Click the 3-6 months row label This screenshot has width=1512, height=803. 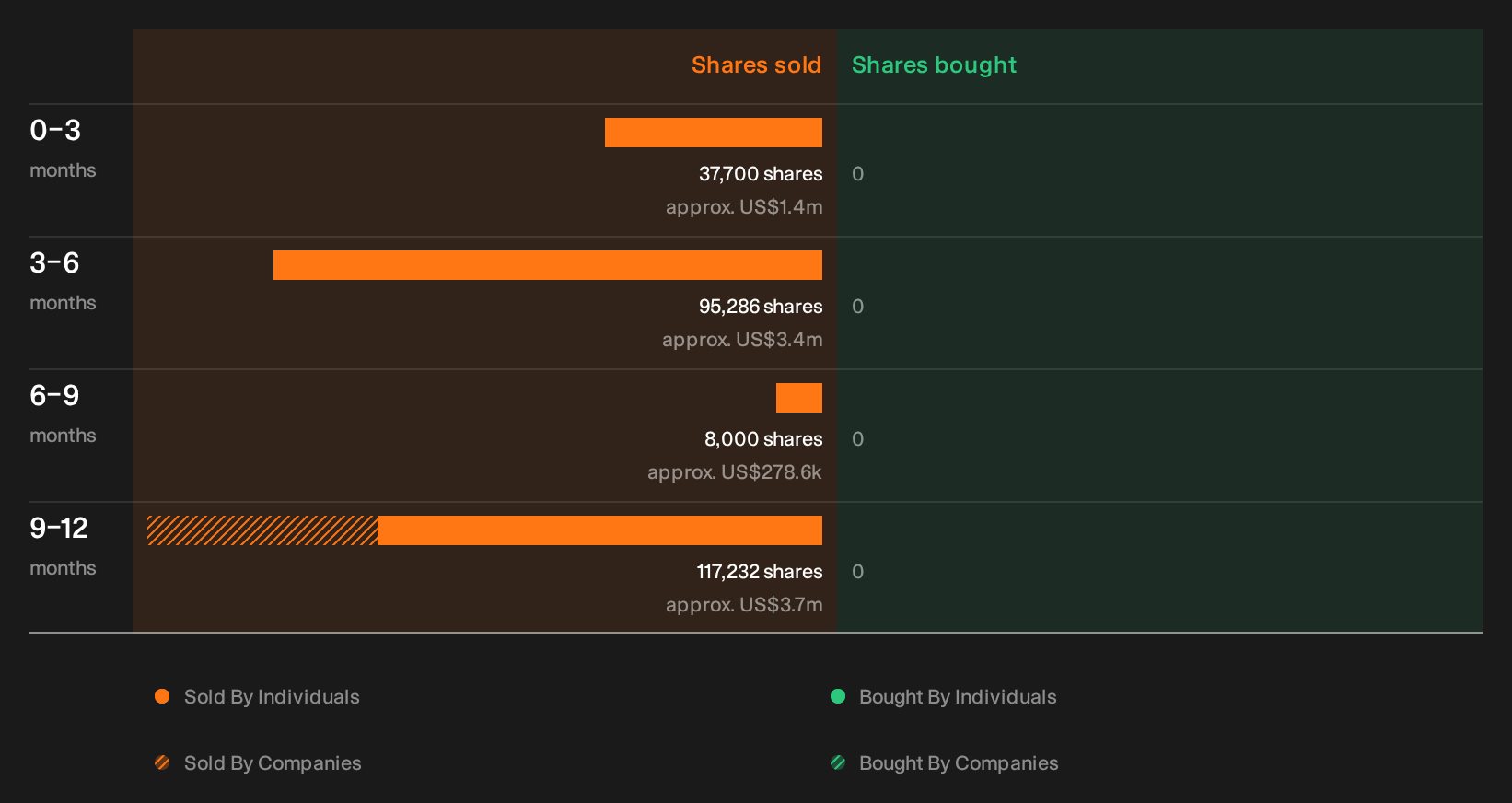click(63, 280)
